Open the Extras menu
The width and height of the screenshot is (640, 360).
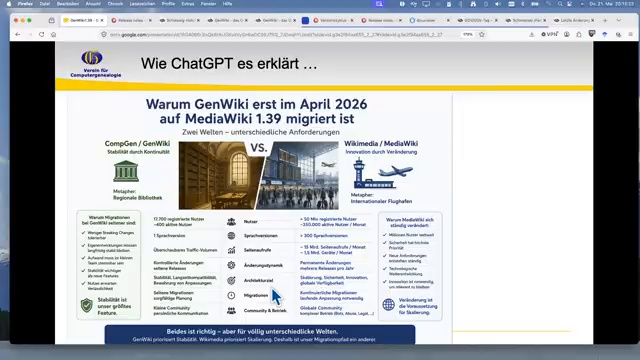click(x=188, y=4)
